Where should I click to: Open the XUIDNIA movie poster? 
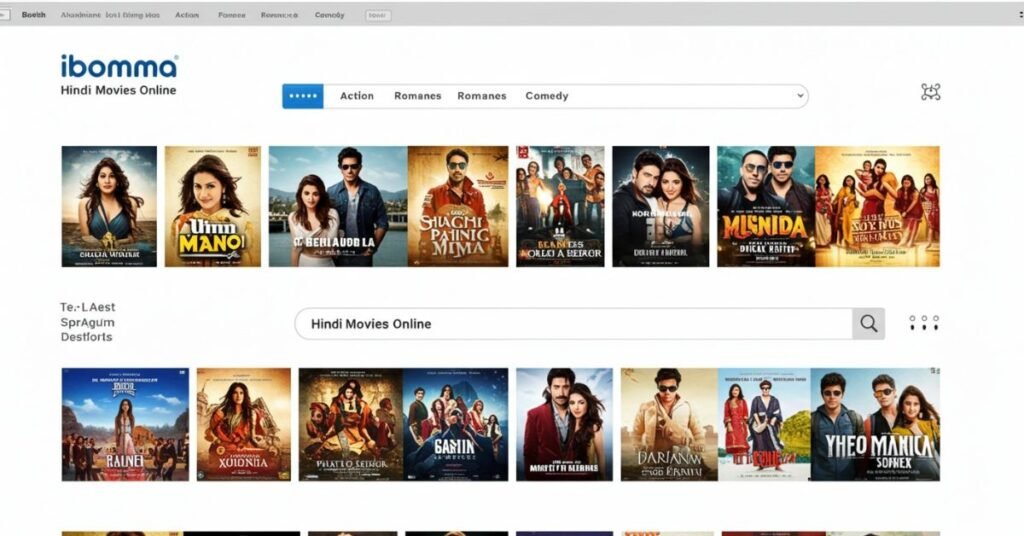244,424
